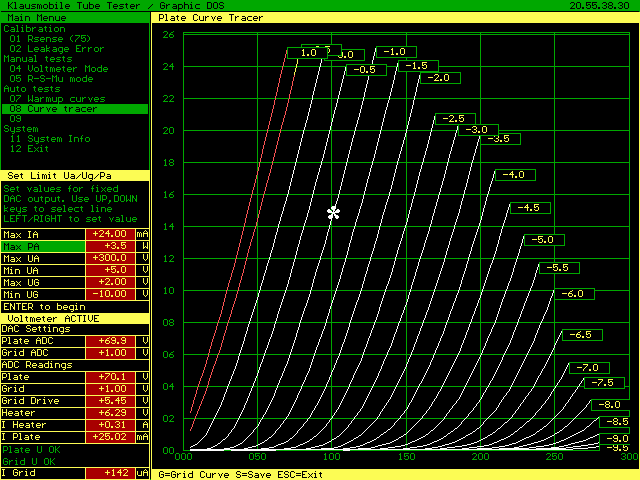
Task: Click the -6.0 curve label
Action: (x=574, y=294)
